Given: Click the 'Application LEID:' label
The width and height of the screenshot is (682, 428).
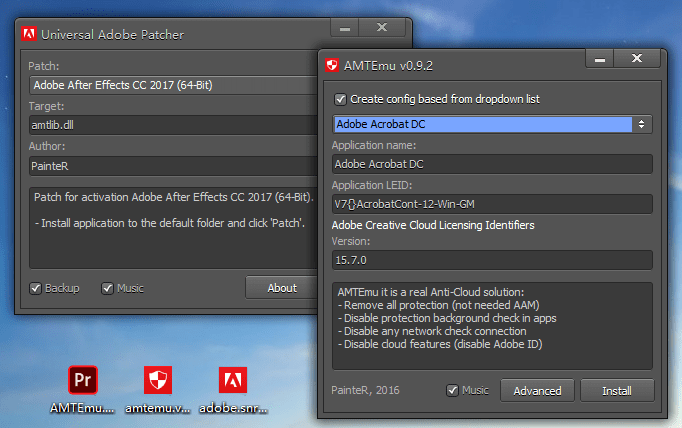Looking at the screenshot, I should point(372,185).
